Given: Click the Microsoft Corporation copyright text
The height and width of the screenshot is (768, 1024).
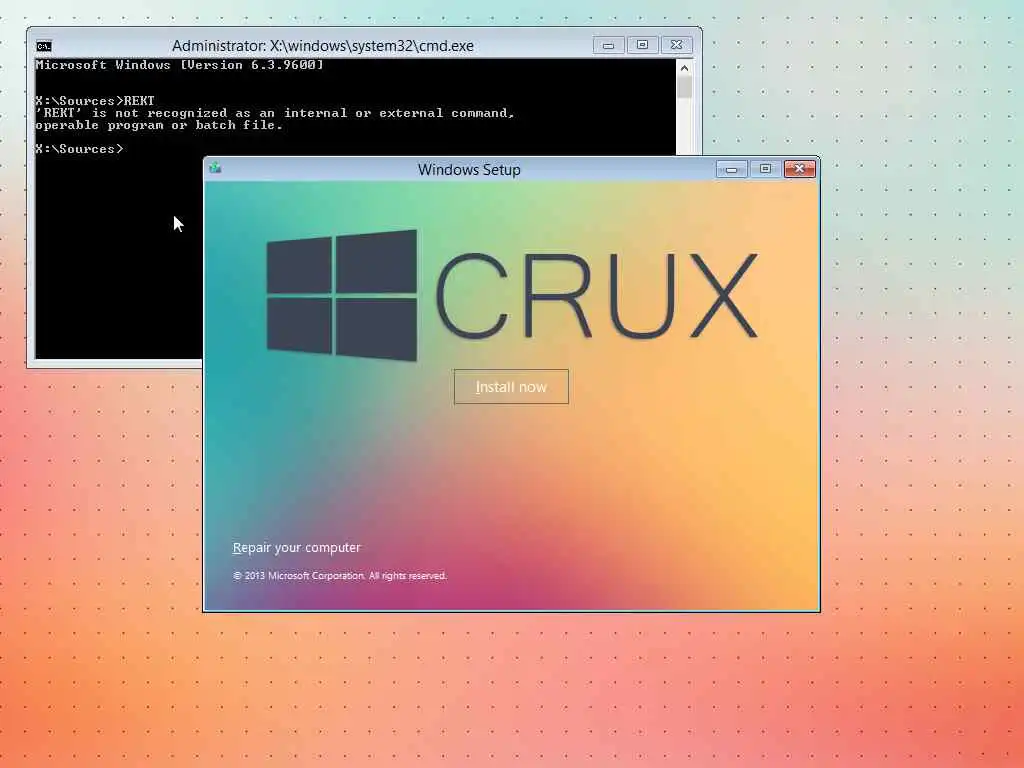Looking at the screenshot, I should point(340,575).
